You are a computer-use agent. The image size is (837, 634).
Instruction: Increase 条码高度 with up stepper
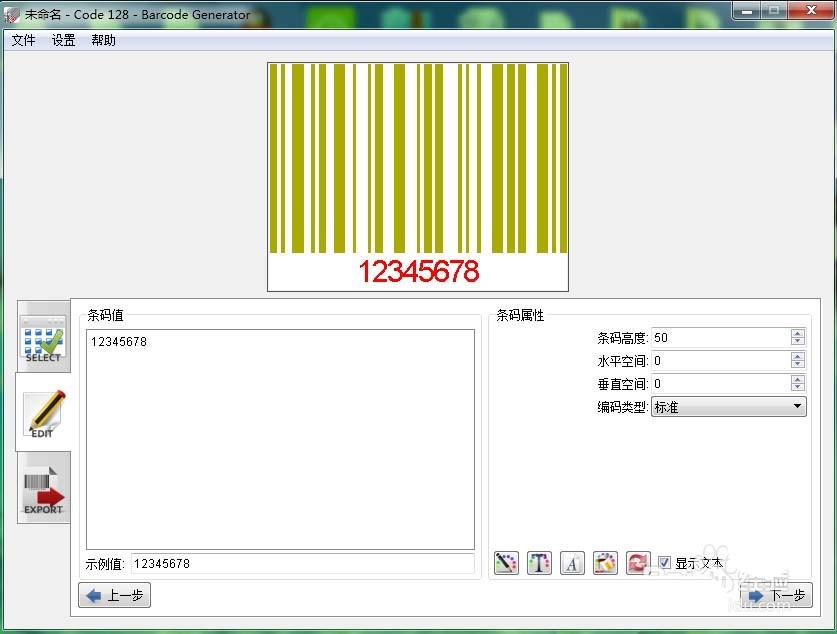[x=797, y=333]
